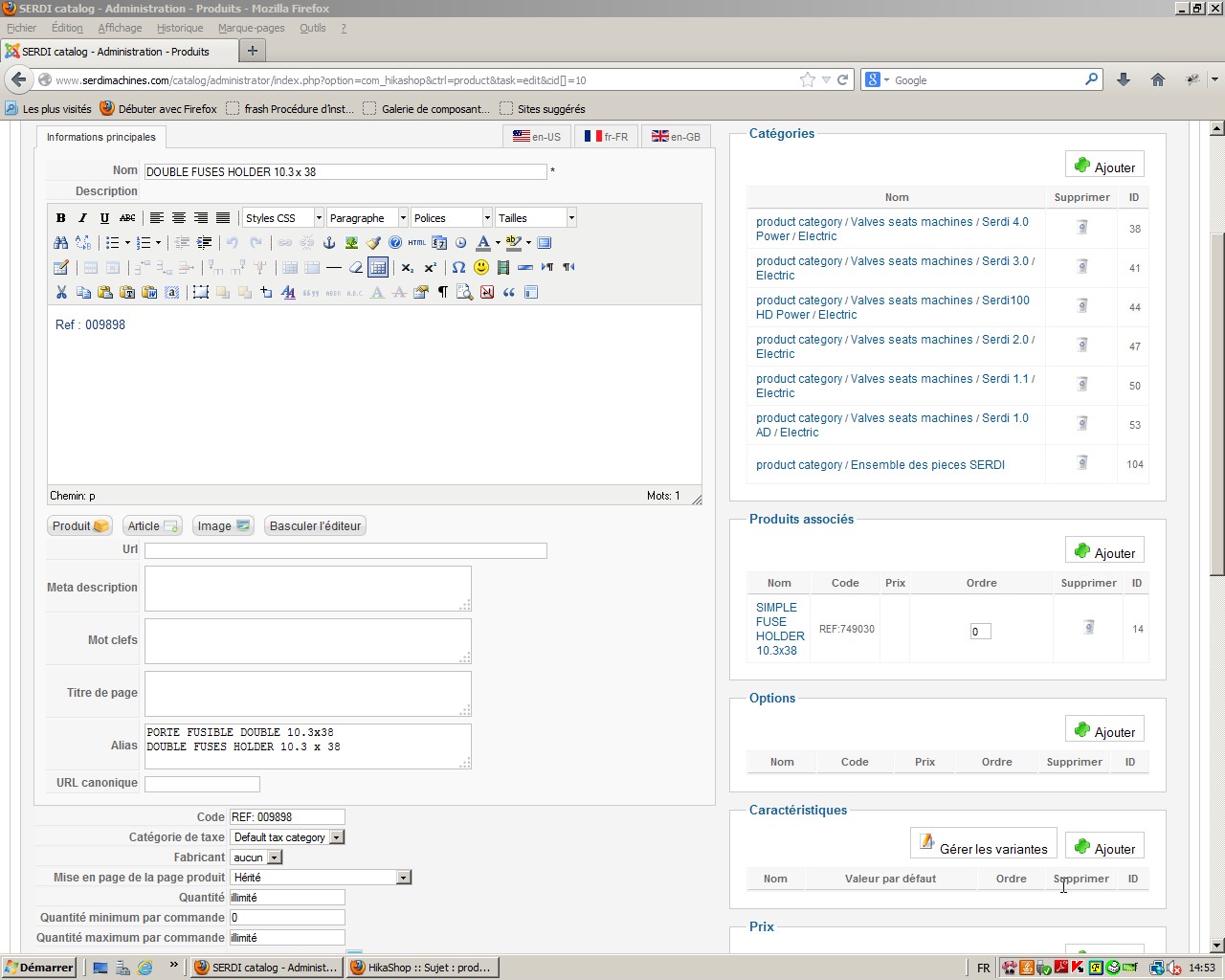The width and height of the screenshot is (1225, 980).
Task: Cut selection with the scissors icon
Action: [x=61, y=292]
